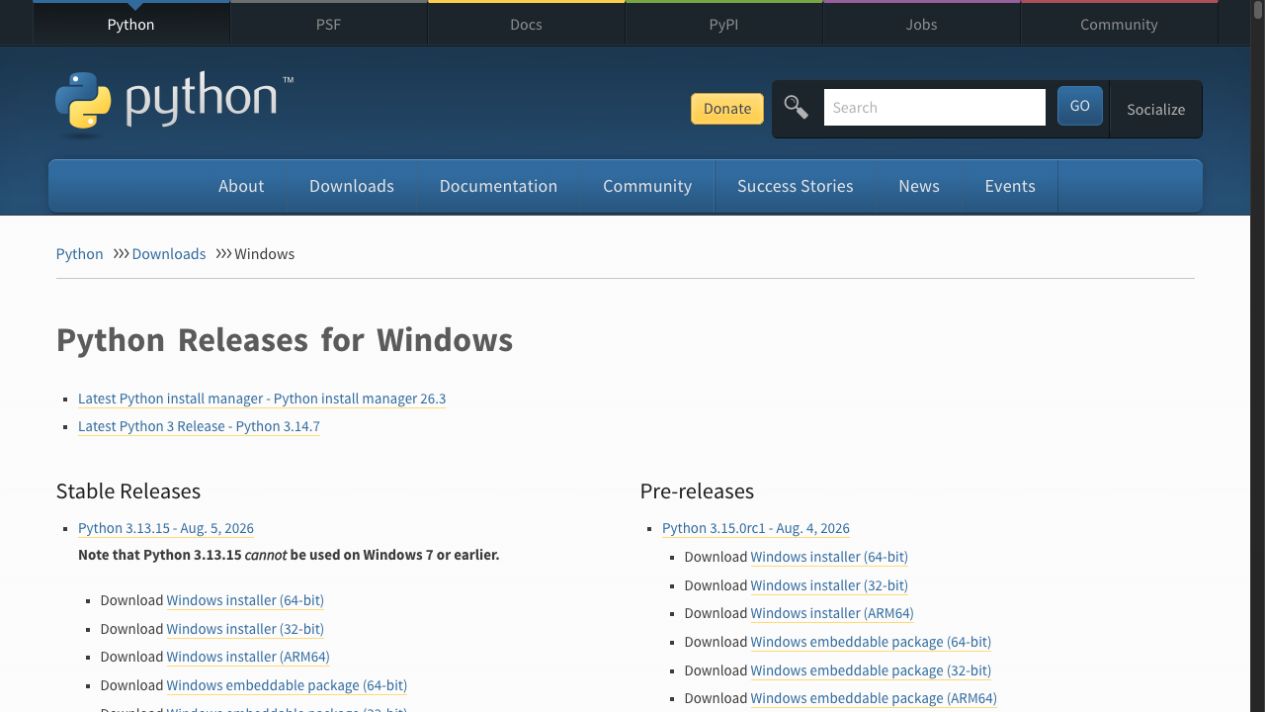Click the Windows breadcrumb text
Viewport: 1265px width, 712px height.
pos(264,254)
